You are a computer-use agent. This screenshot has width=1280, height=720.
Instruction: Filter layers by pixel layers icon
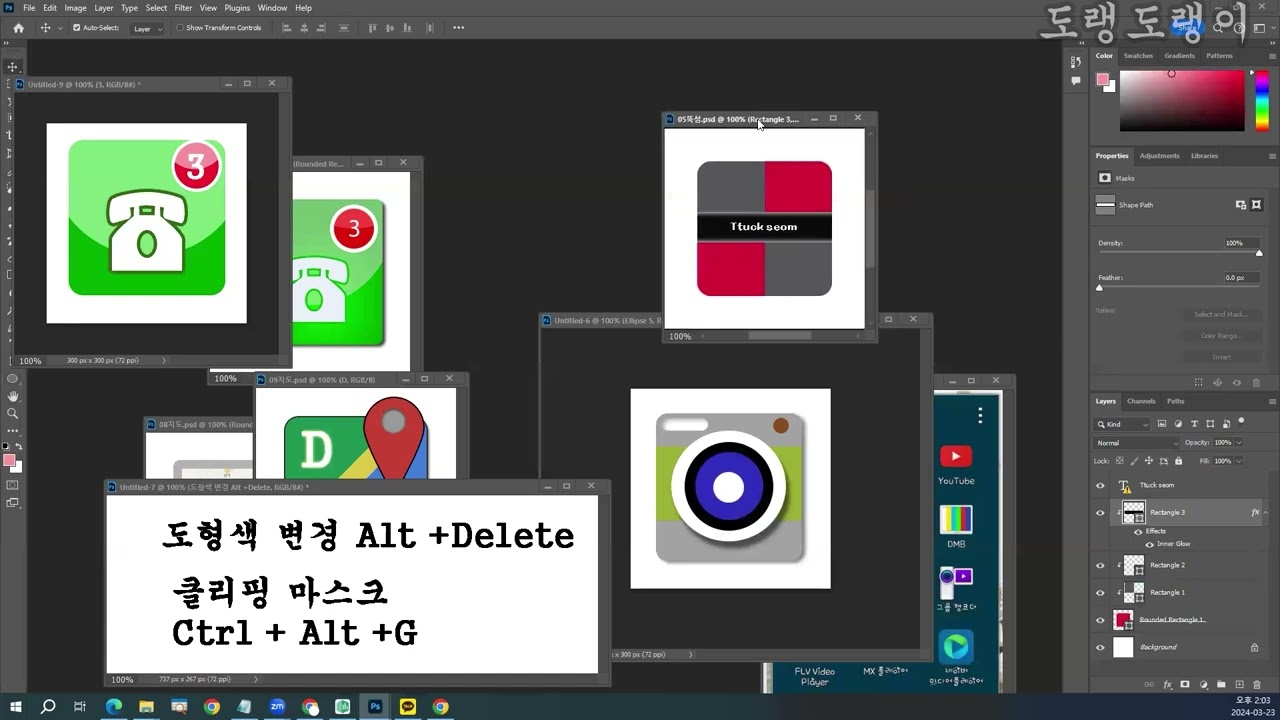[x=1163, y=424]
